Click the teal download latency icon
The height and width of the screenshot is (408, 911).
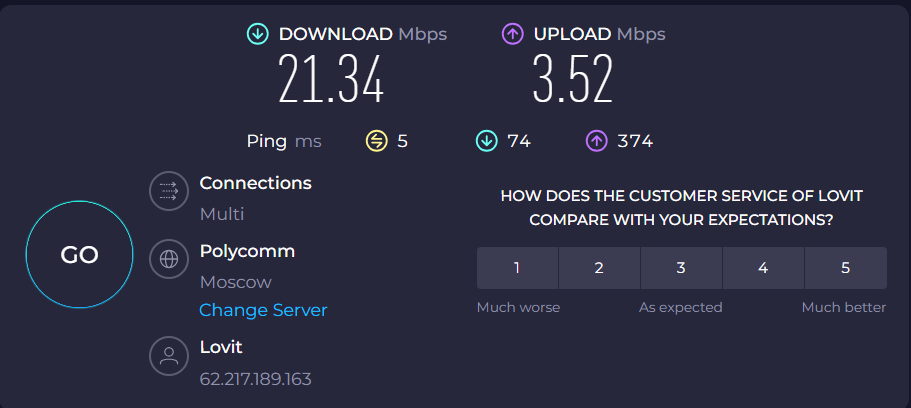[486, 141]
